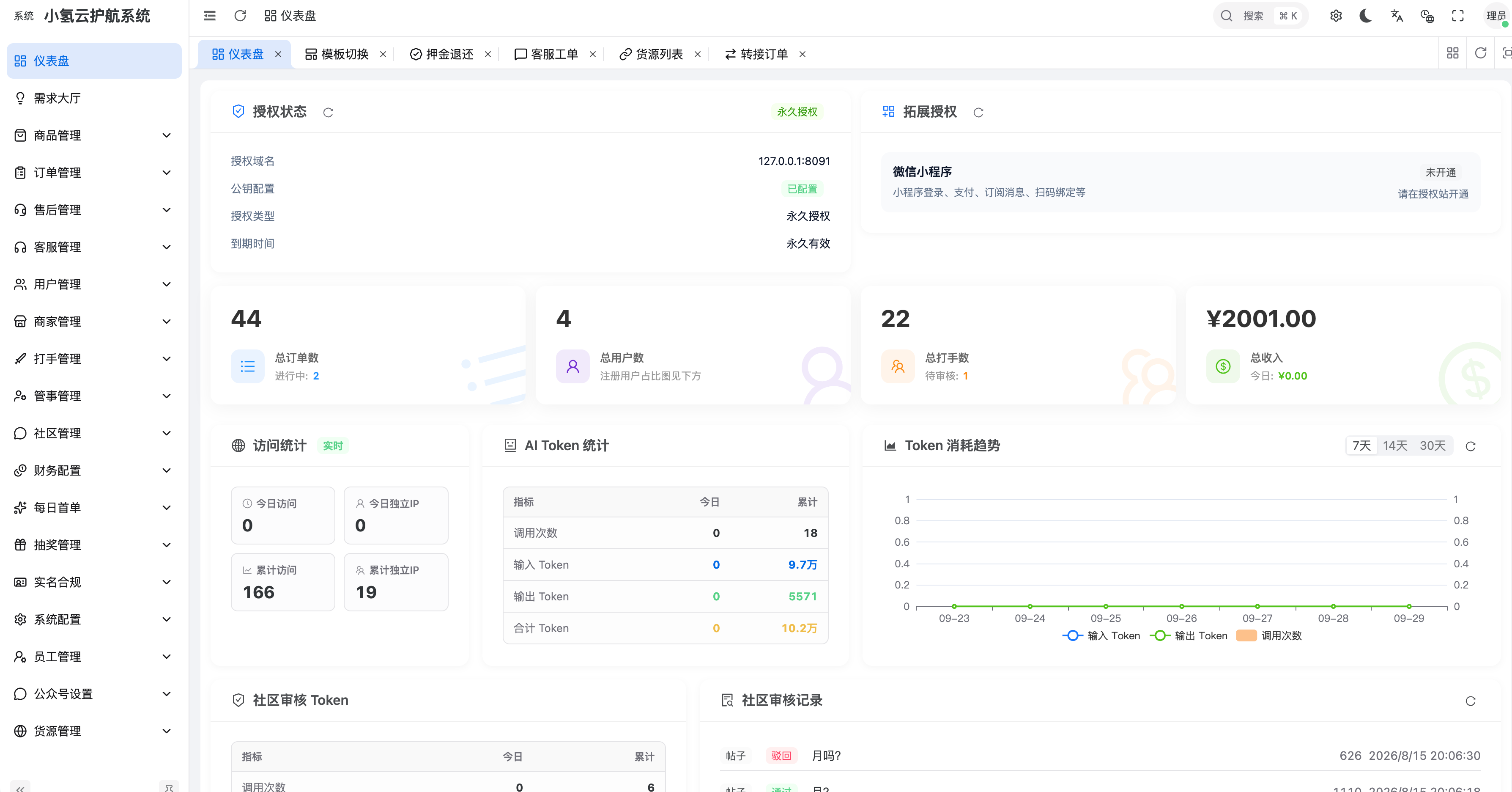
Task: Open the settings gear icon in the header
Action: [x=1336, y=16]
